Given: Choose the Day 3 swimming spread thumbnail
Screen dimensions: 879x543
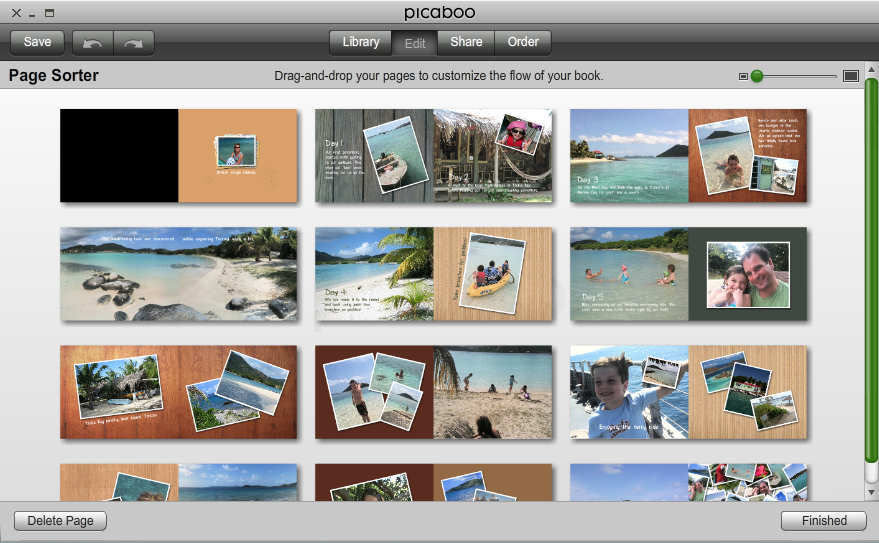Looking at the screenshot, I should 688,155.
